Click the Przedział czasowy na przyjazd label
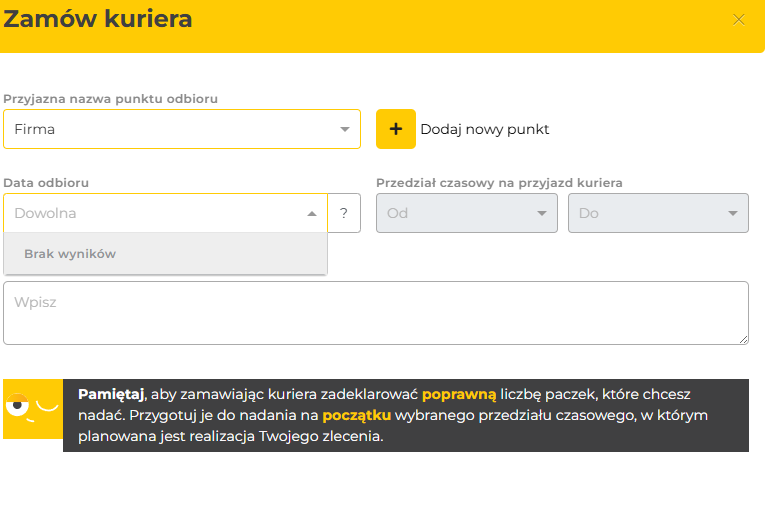 coord(499,183)
